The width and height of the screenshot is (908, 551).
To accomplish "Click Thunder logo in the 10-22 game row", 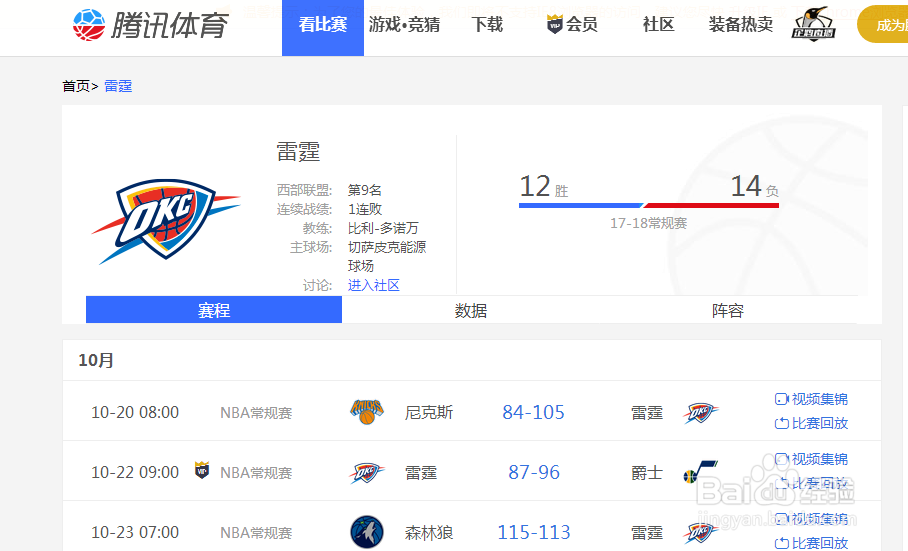I will click(367, 472).
